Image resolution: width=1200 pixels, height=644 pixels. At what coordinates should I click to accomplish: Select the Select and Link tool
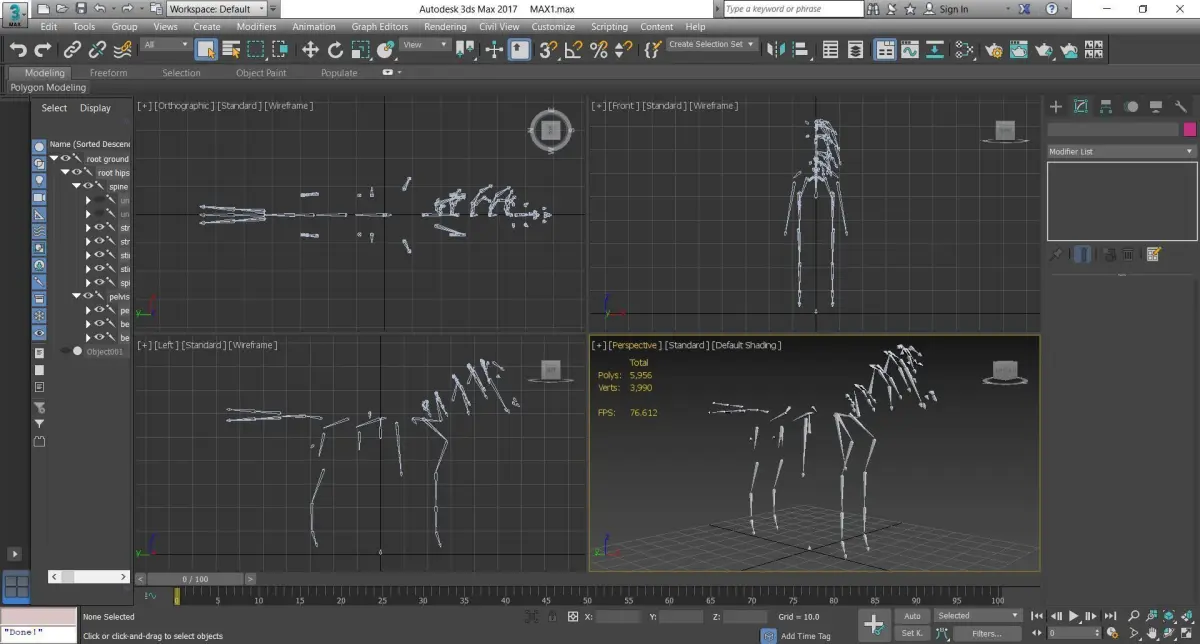click(73, 49)
